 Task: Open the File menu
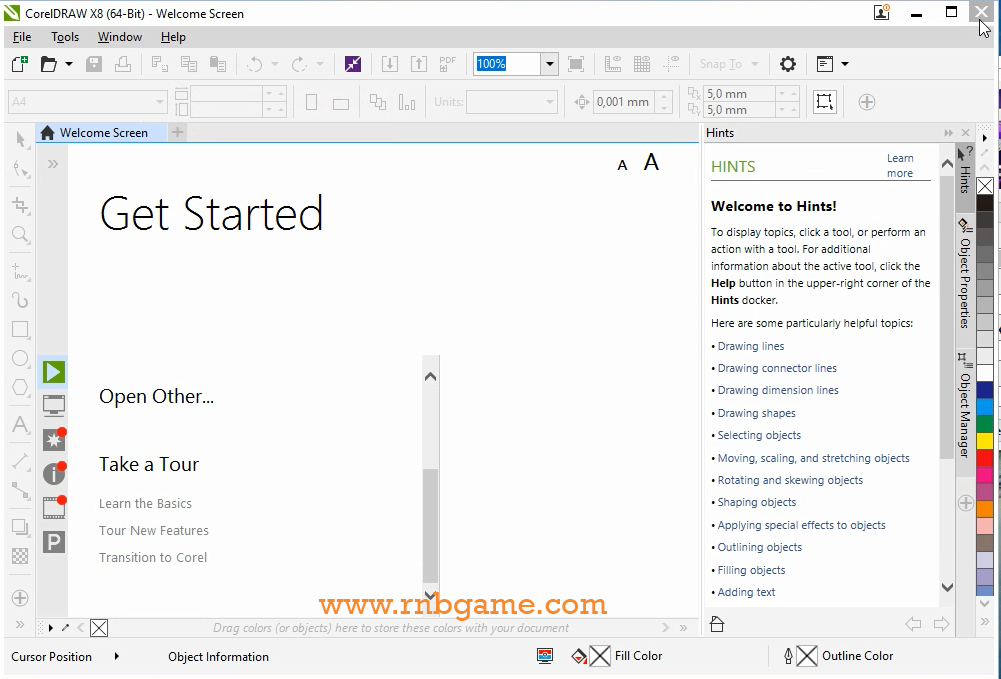(22, 37)
